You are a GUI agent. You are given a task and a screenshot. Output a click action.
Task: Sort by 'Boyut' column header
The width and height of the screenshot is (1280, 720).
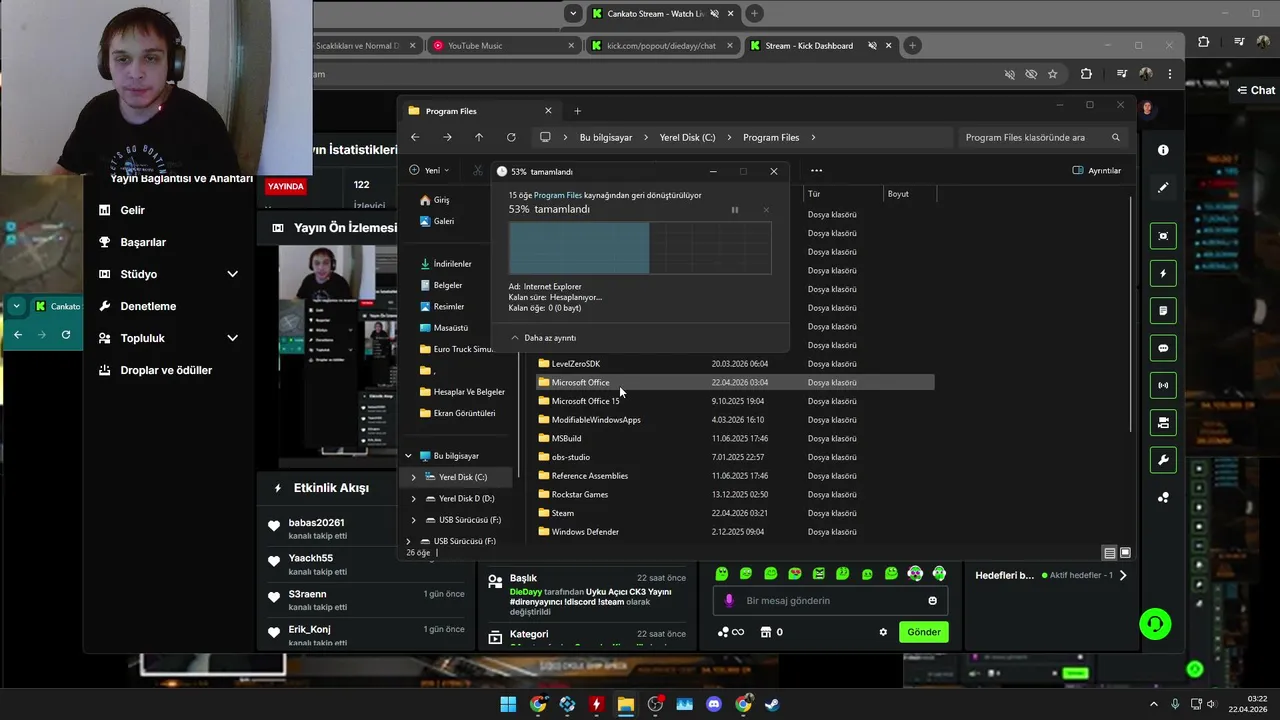[x=910, y=194]
